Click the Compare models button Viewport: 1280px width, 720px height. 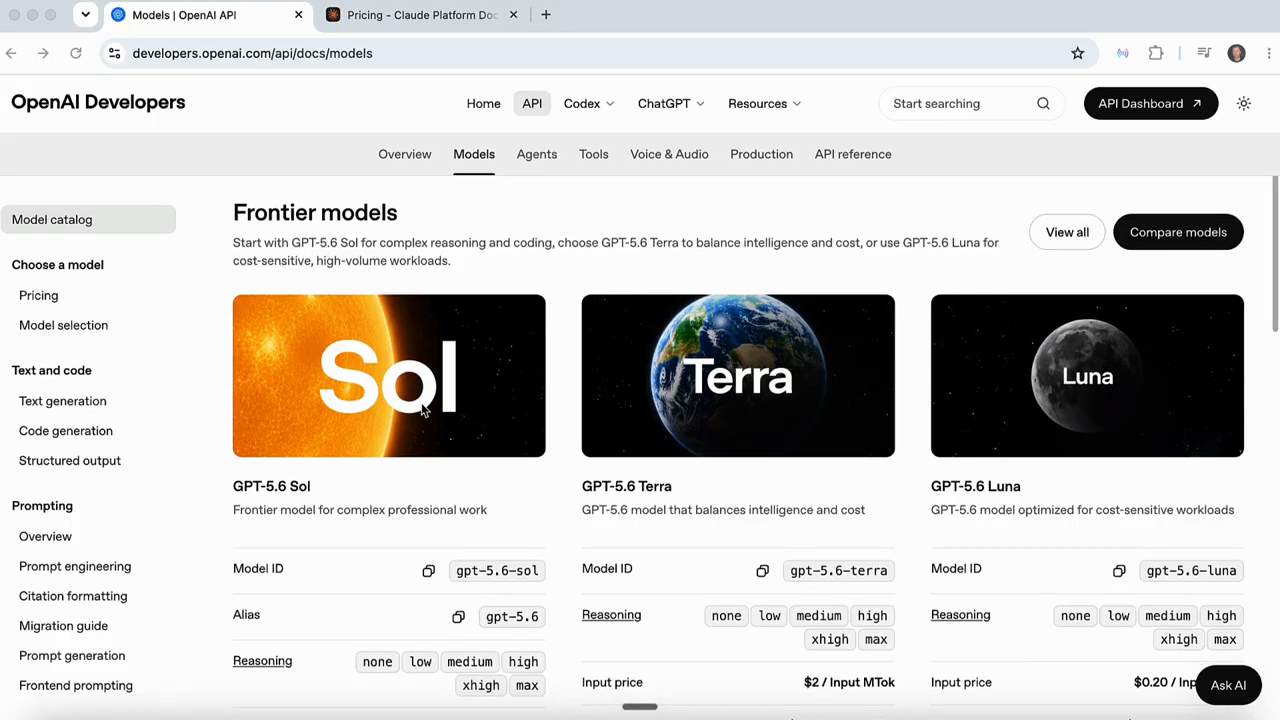[x=1178, y=232]
